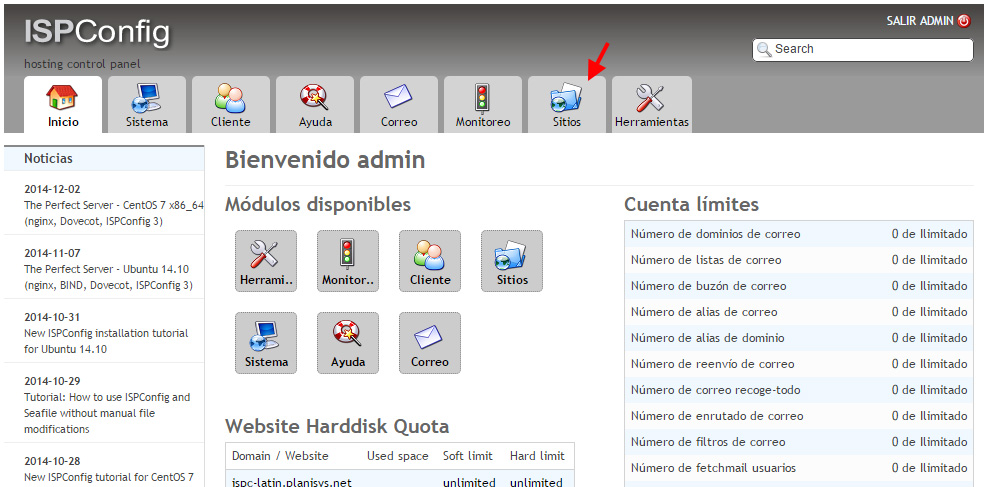This screenshot has width=988, height=487.
Task: Click the Módulos disponibles heading
Action: point(318,204)
